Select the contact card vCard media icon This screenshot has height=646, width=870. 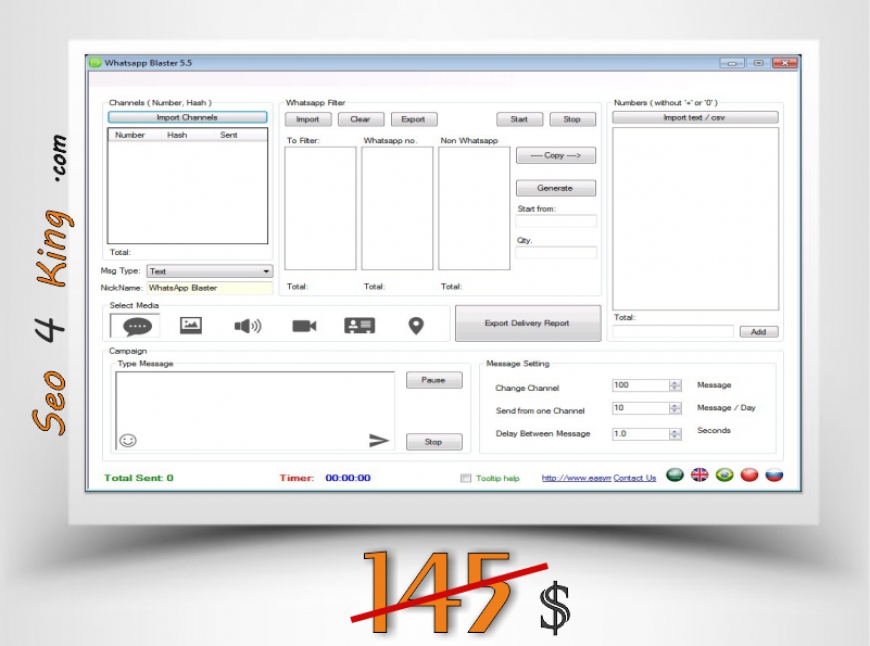pyautogui.click(x=360, y=326)
